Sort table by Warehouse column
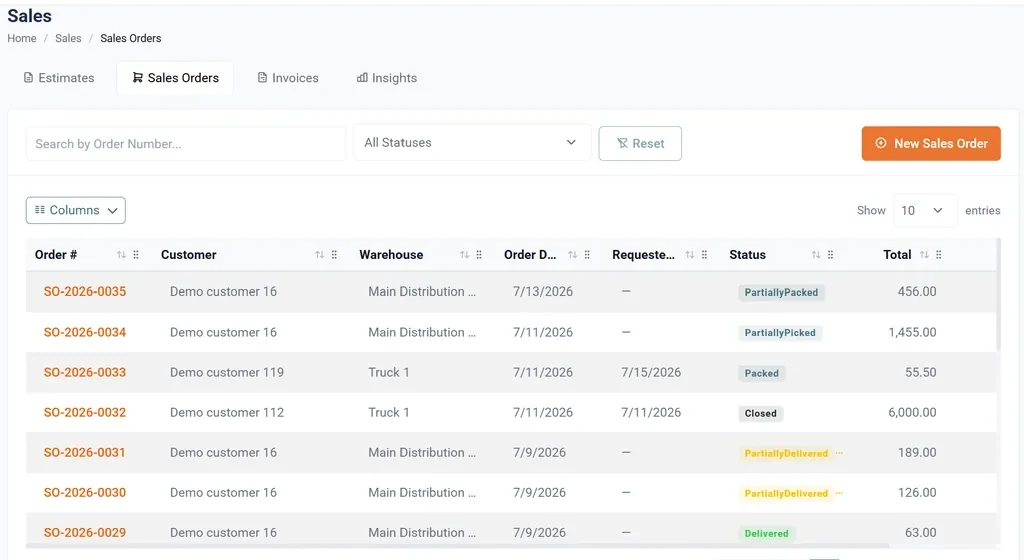This screenshot has height=560, width=1024. click(x=464, y=255)
